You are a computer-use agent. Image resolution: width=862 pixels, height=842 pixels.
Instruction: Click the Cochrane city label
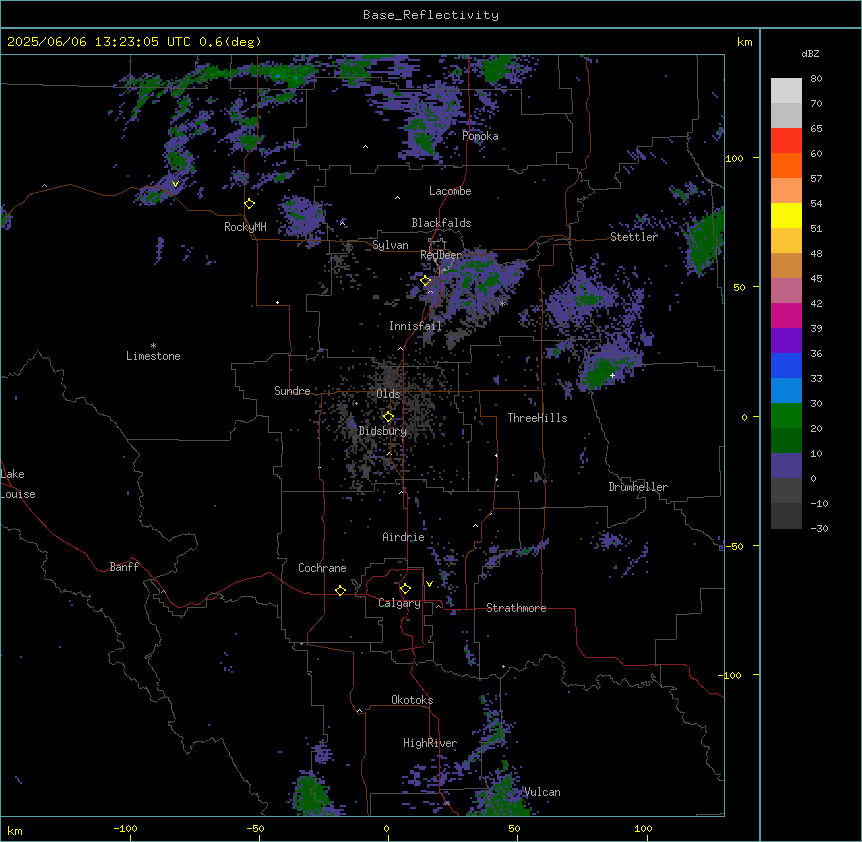(x=322, y=568)
